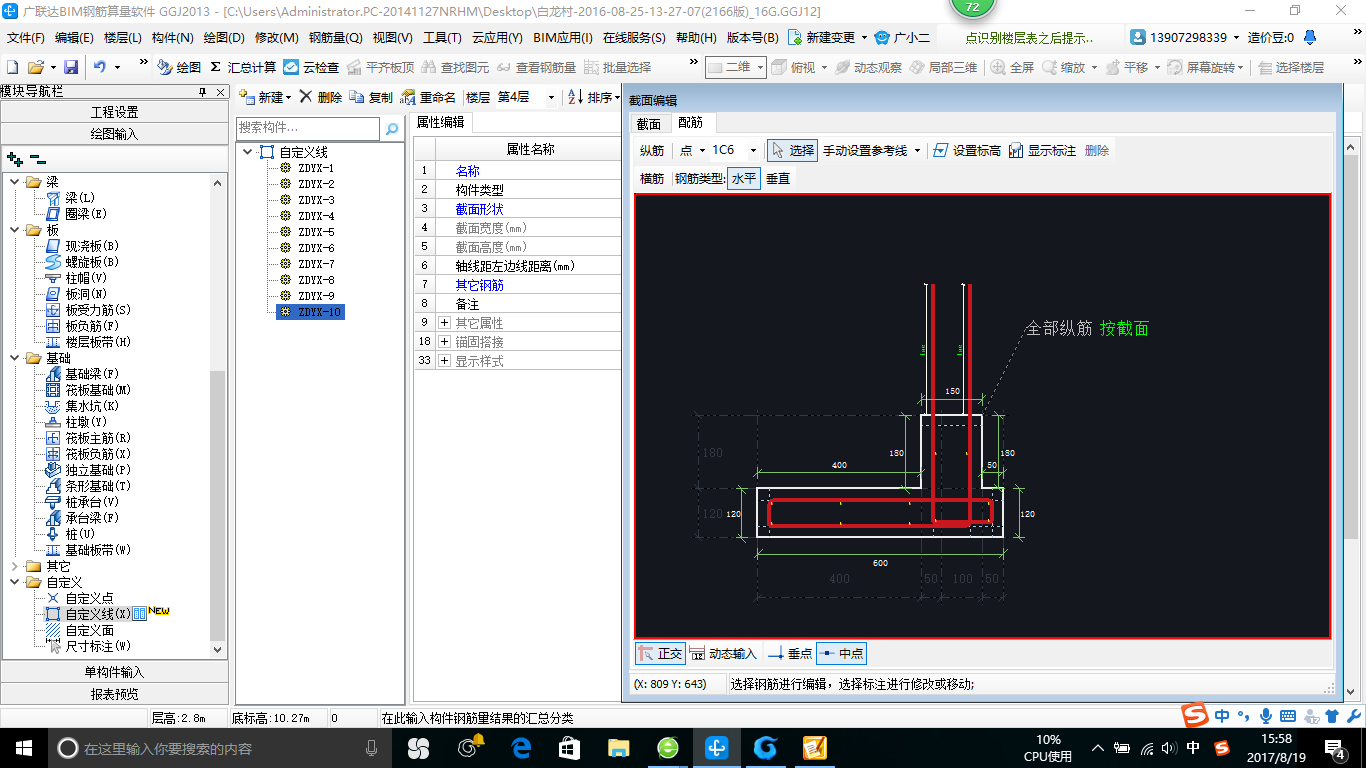The image size is (1366, 768).
Task: Expand 显示样式 property row
Action: (444, 361)
